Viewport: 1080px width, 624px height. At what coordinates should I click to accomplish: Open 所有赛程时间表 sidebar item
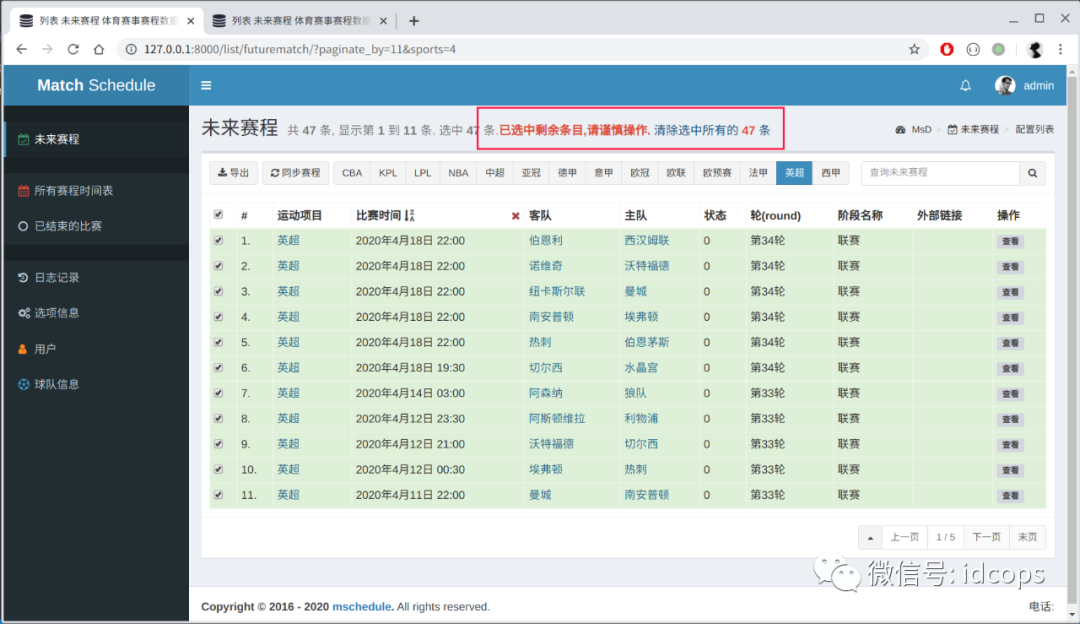tap(96, 191)
